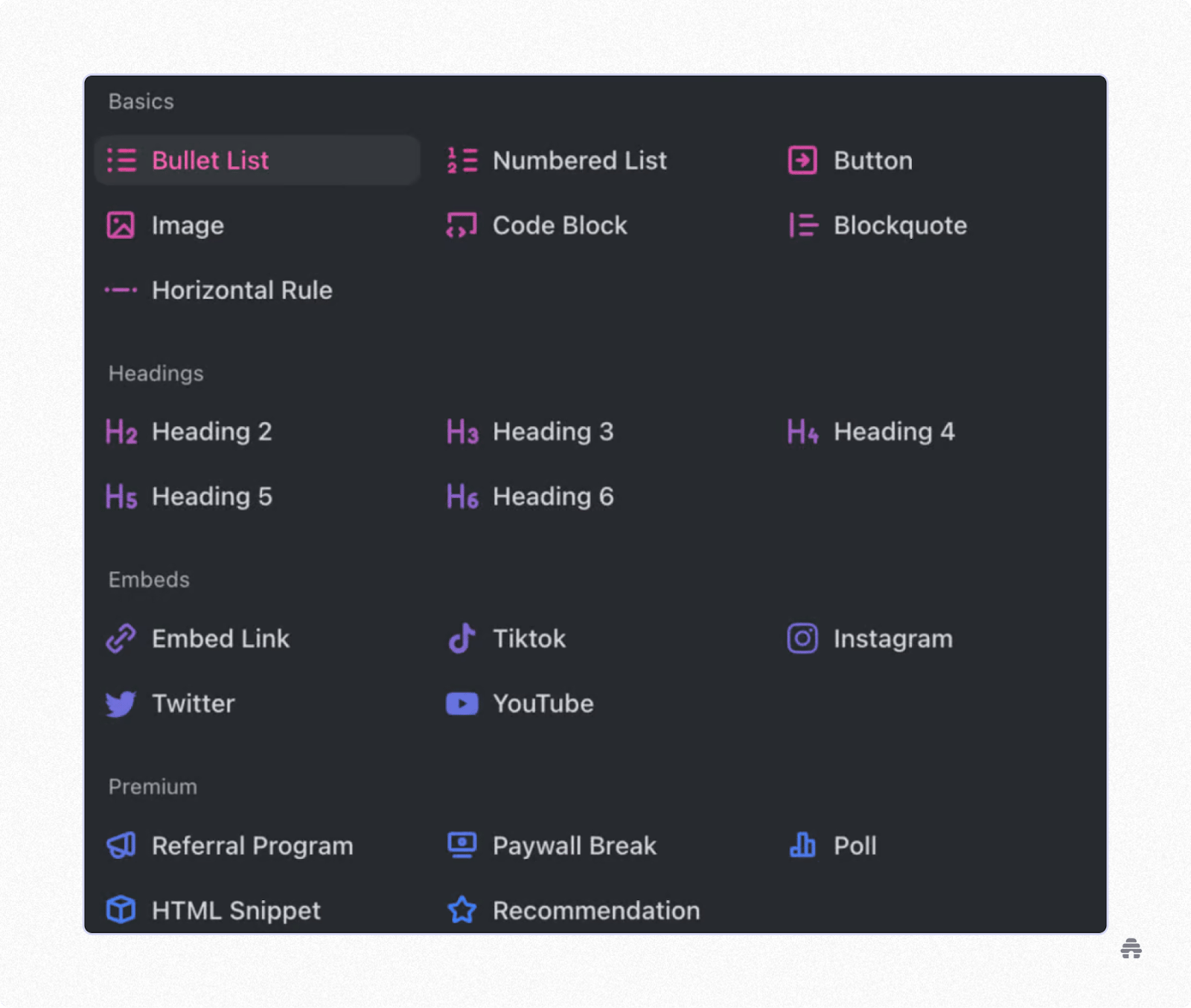Image resolution: width=1191 pixels, height=1008 pixels.
Task: Select the Recommendation label
Action: tap(596, 910)
